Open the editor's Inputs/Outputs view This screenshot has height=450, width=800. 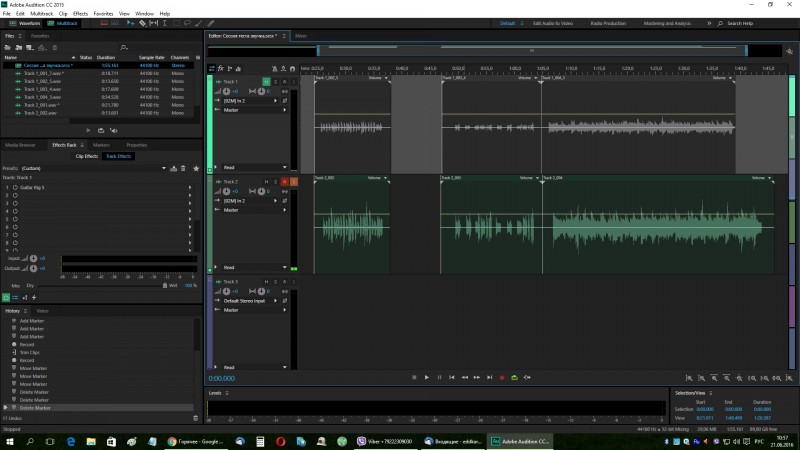212,68
